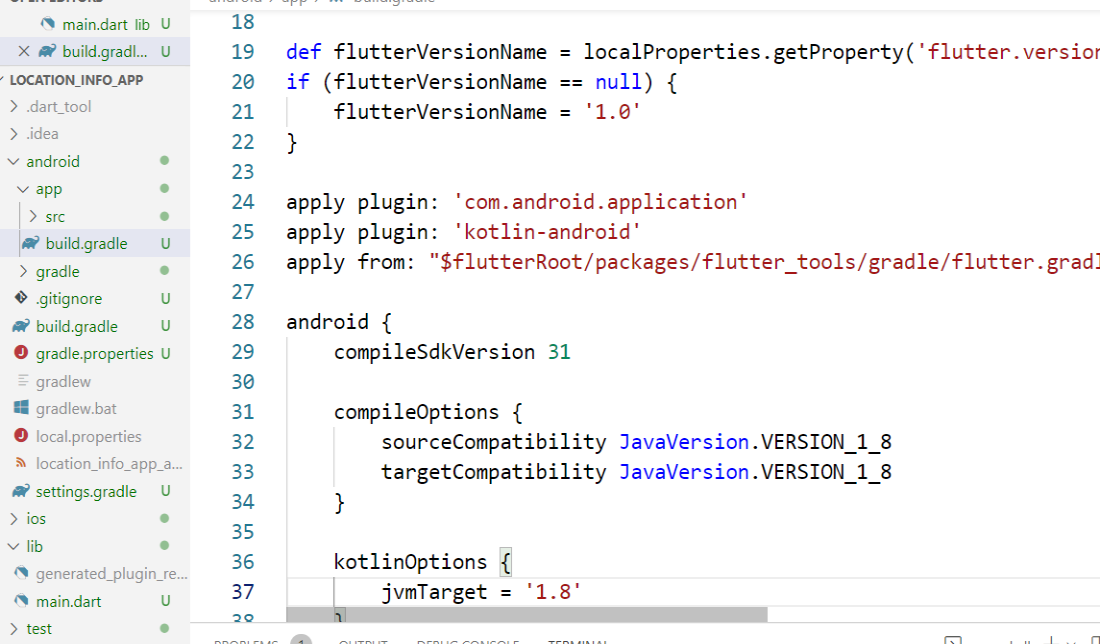Expand the .dart_tool folder
1100x644 pixels.
pyautogui.click(x=14, y=107)
